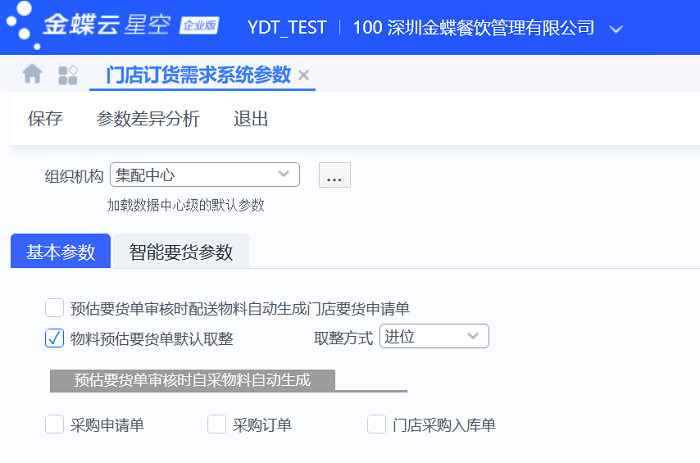Enable the 门店采购入库单 checkbox
700x463 pixels.
[377, 425]
